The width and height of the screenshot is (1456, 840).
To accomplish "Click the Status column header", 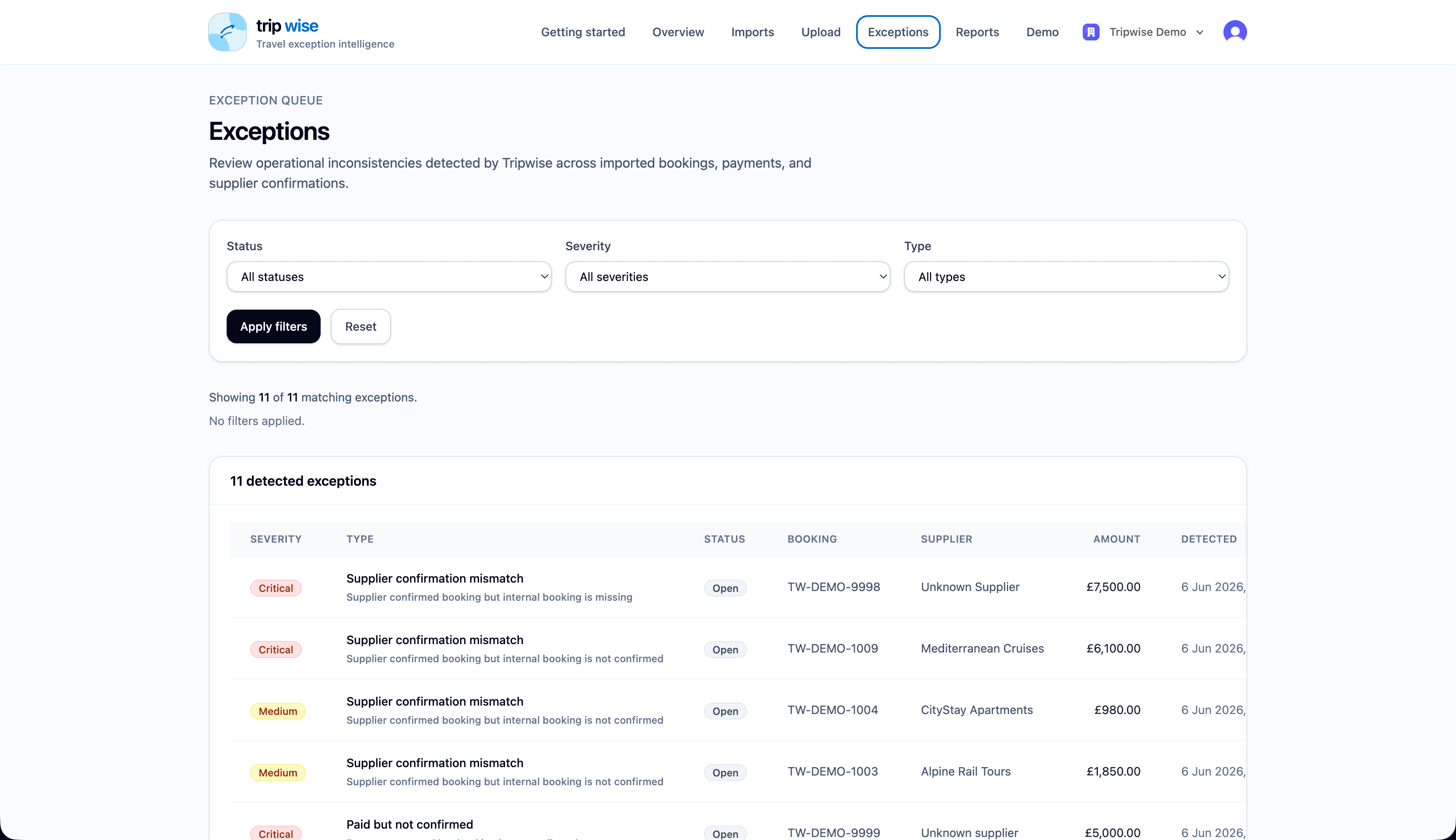I will [x=724, y=539].
